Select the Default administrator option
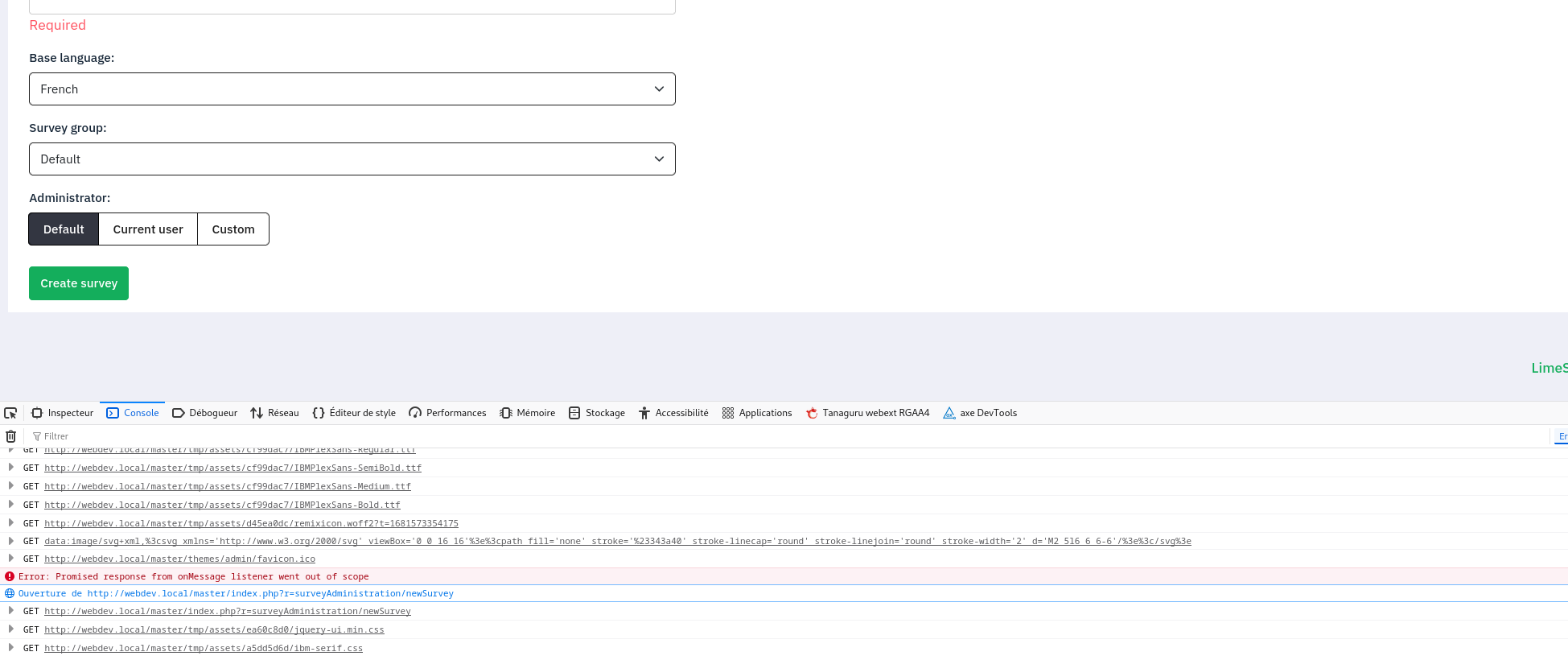Image resolution: width=1568 pixels, height=656 pixels. (64, 229)
